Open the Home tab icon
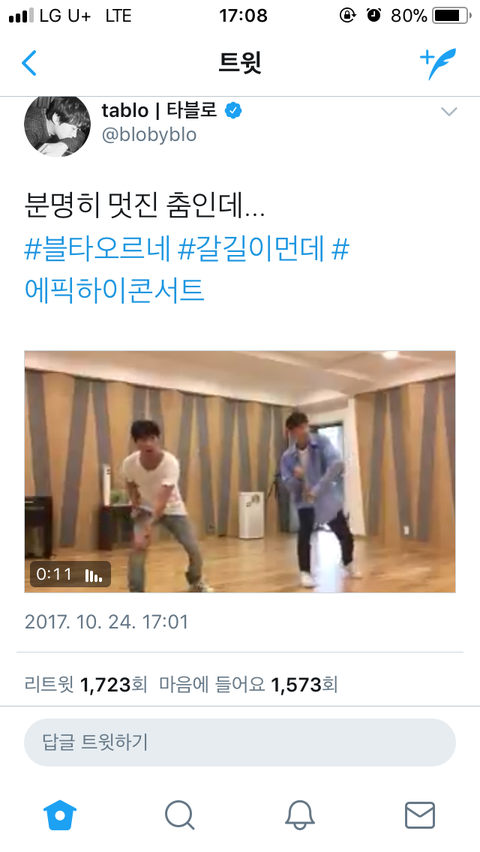The height and width of the screenshot is (852, 480). click(60, 815)
